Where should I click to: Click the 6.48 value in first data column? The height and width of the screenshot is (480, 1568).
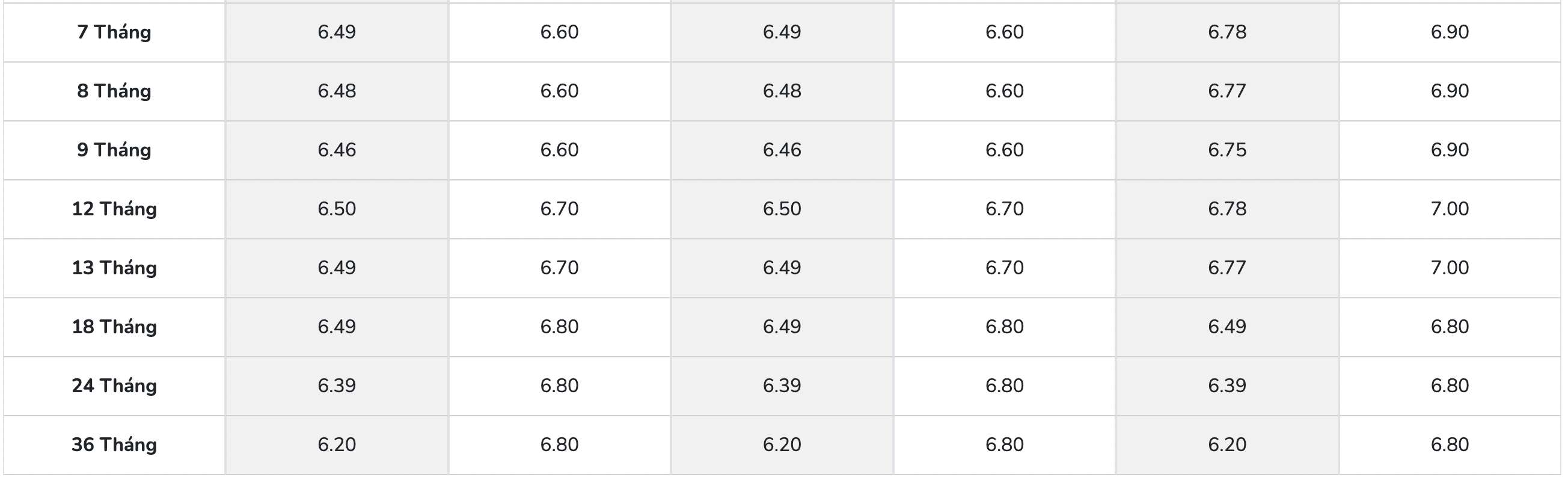(x=337, y=91)
